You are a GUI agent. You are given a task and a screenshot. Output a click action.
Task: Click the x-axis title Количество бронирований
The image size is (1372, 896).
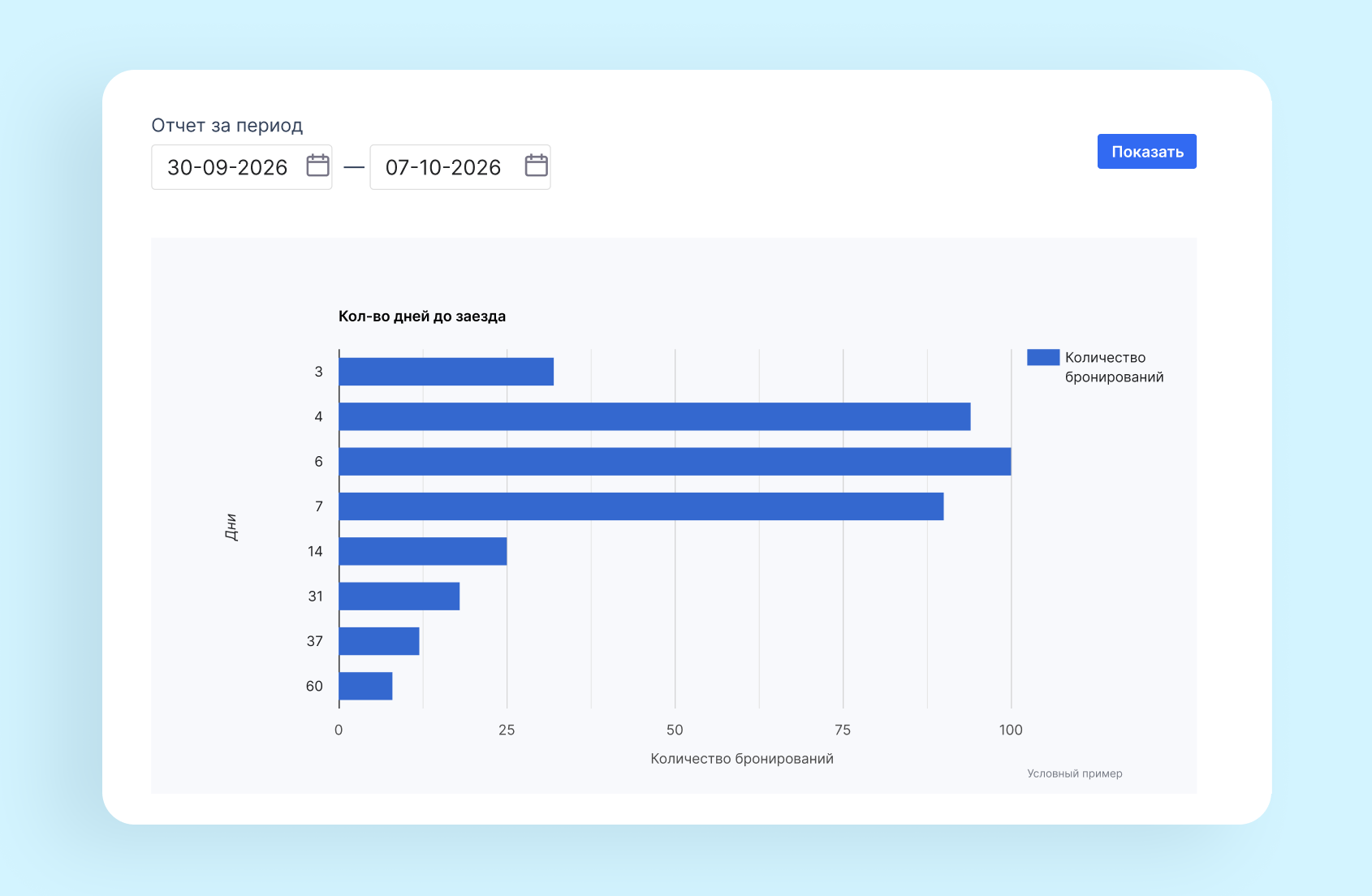[x=742, y=759]
